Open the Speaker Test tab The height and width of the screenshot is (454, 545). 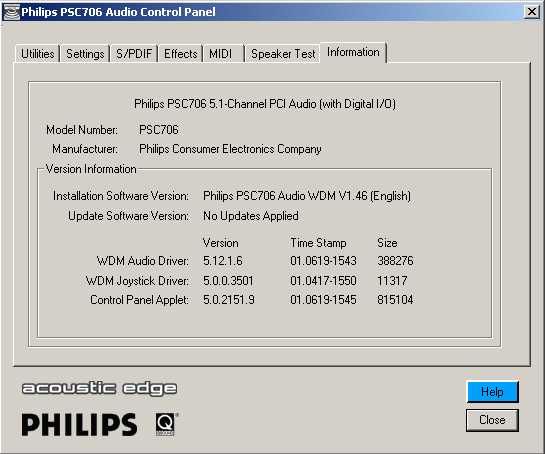point(283,54)
